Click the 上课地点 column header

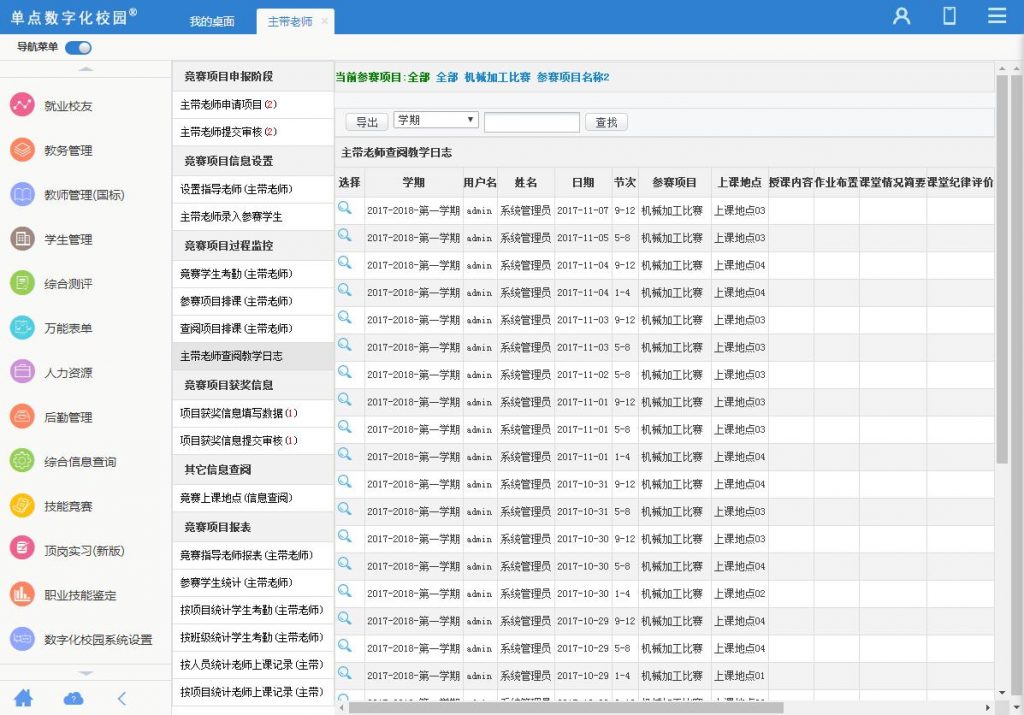[x=739, y=183]
